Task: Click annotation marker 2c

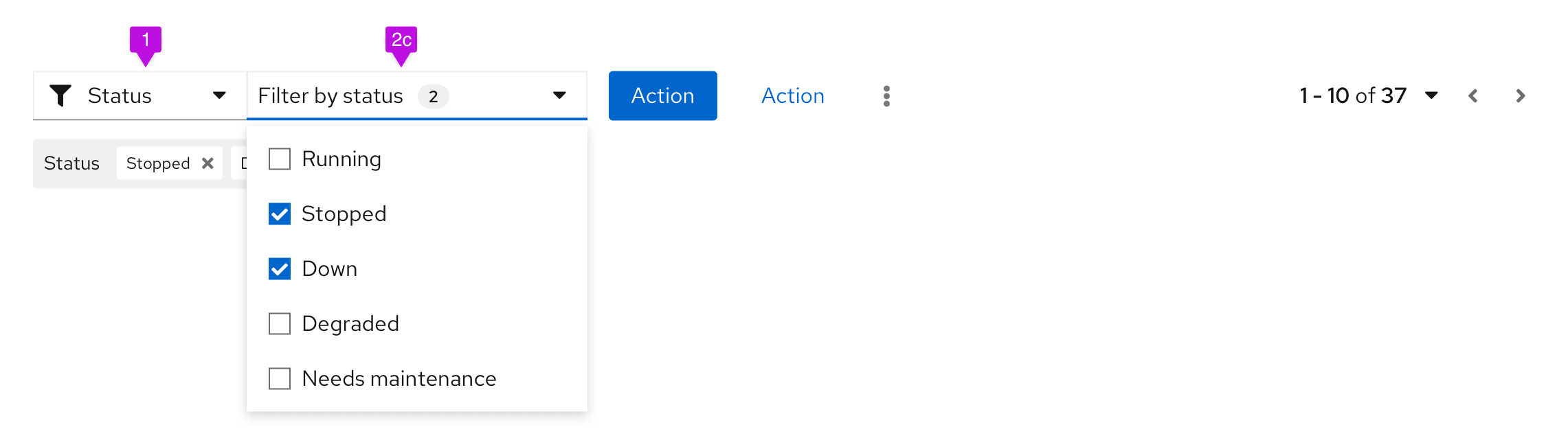Action: point(401,41)
